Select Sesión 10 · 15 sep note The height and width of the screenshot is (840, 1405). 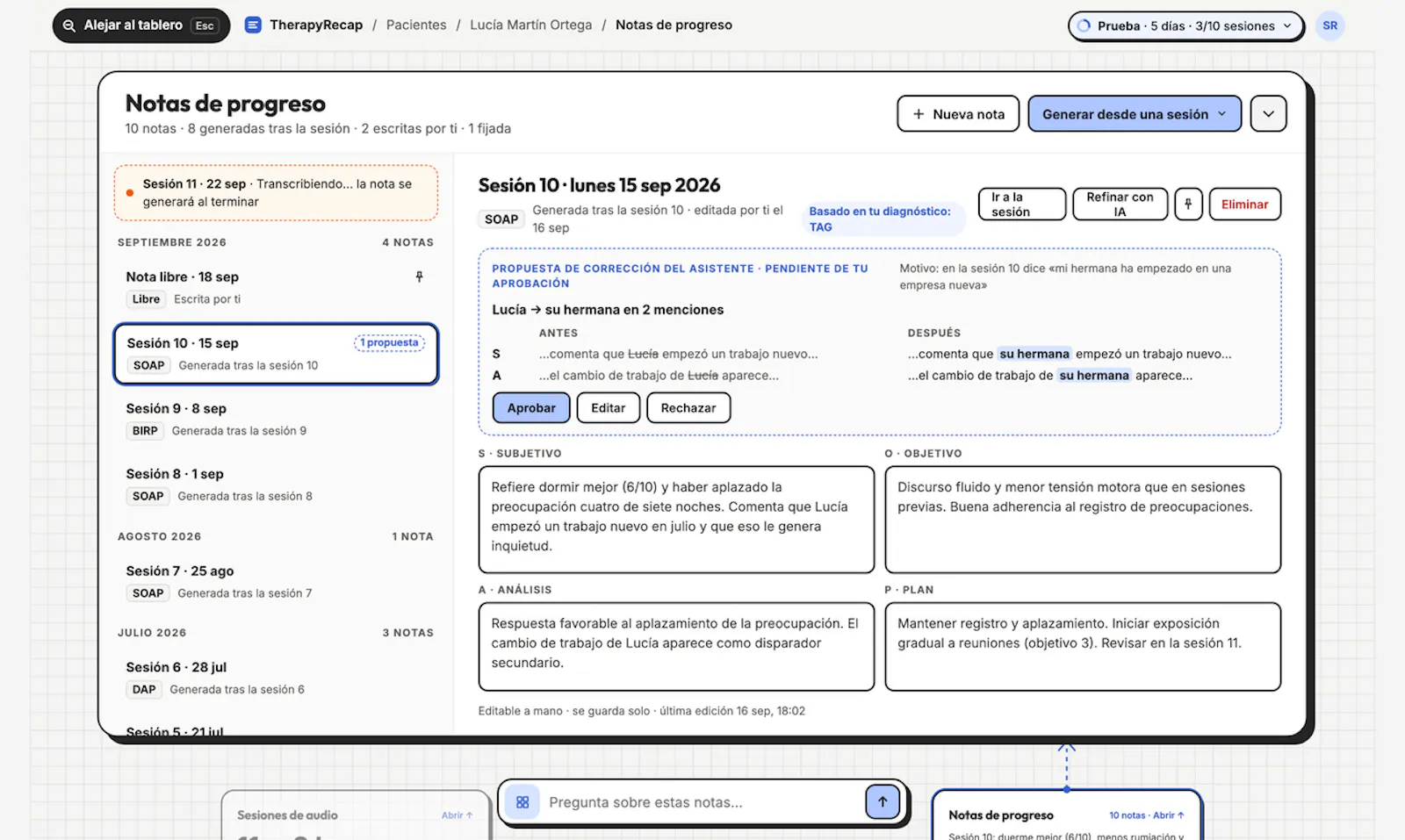(x=276, y=354)
